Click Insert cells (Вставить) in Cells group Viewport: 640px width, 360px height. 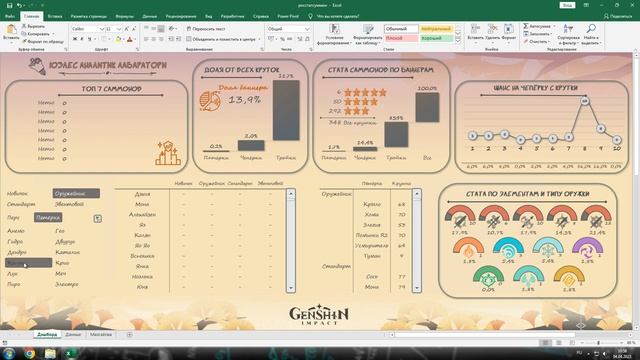coord(475,32)
